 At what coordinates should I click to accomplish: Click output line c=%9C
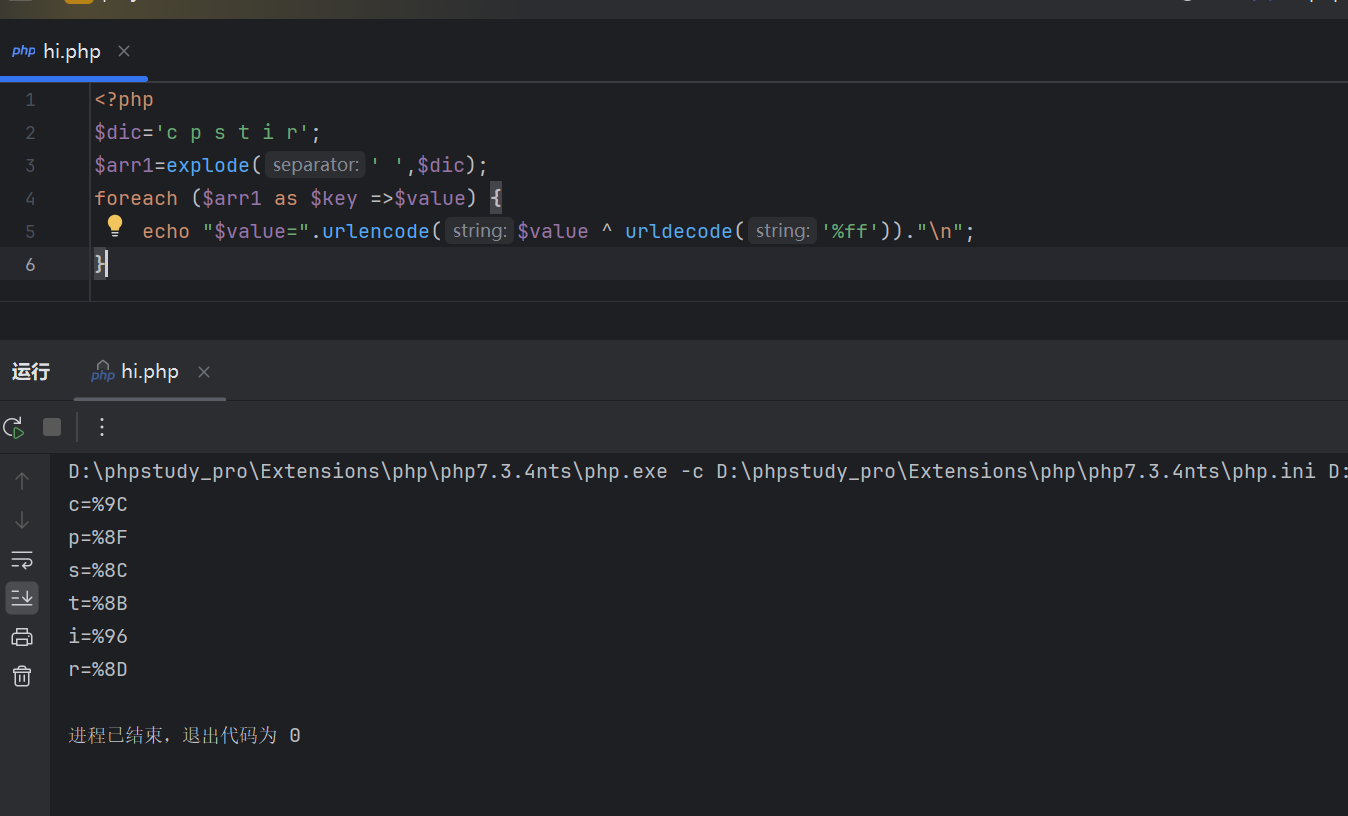98,505
